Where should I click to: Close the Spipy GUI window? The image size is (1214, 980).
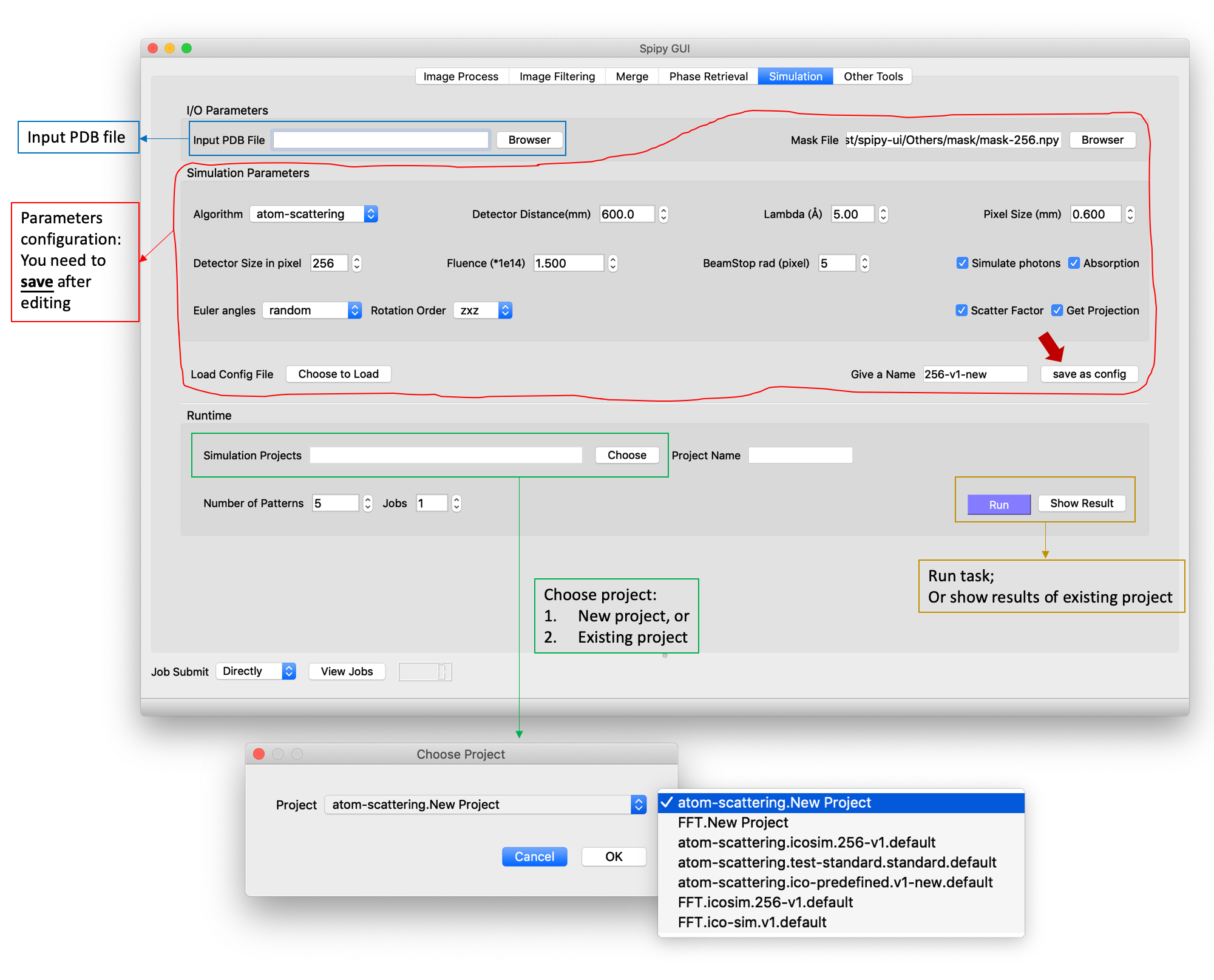point(153,48)
